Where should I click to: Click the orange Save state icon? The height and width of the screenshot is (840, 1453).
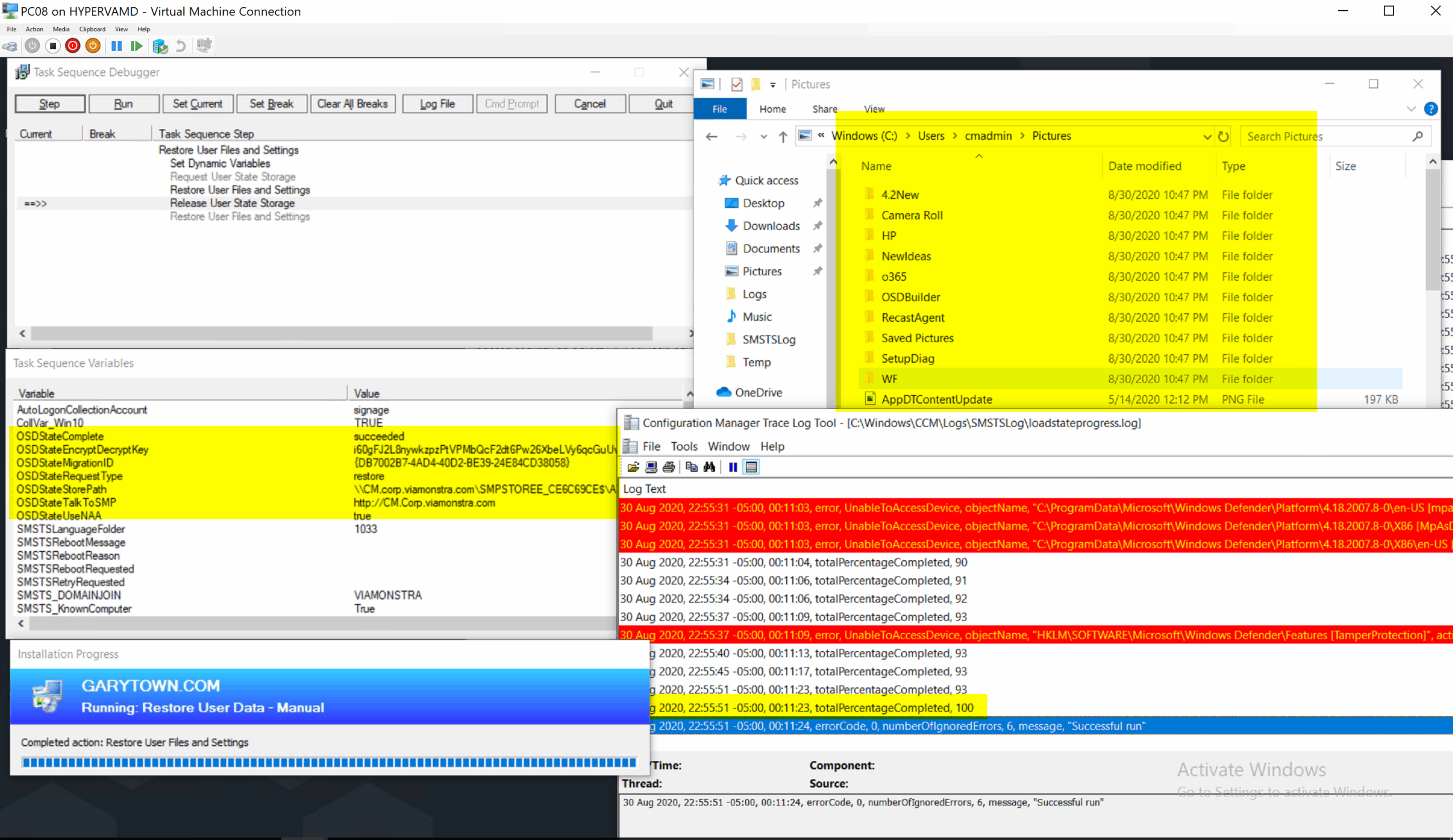point(93,45)
